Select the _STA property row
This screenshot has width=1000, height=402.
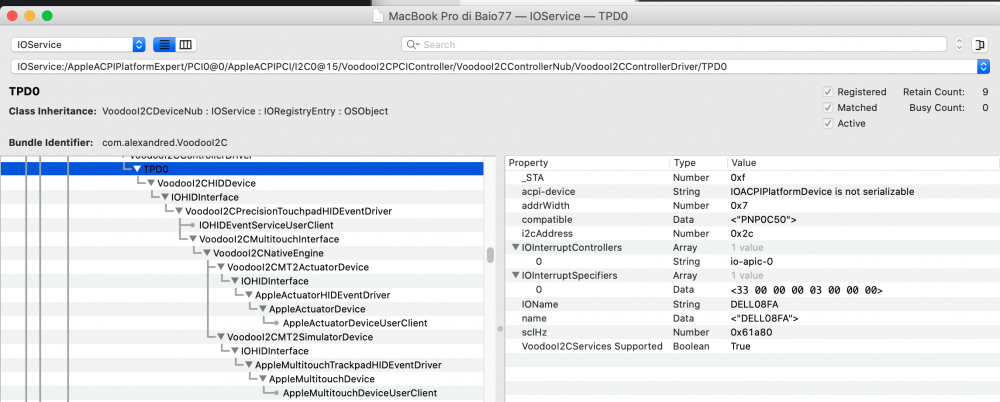(x=753, y=177)
